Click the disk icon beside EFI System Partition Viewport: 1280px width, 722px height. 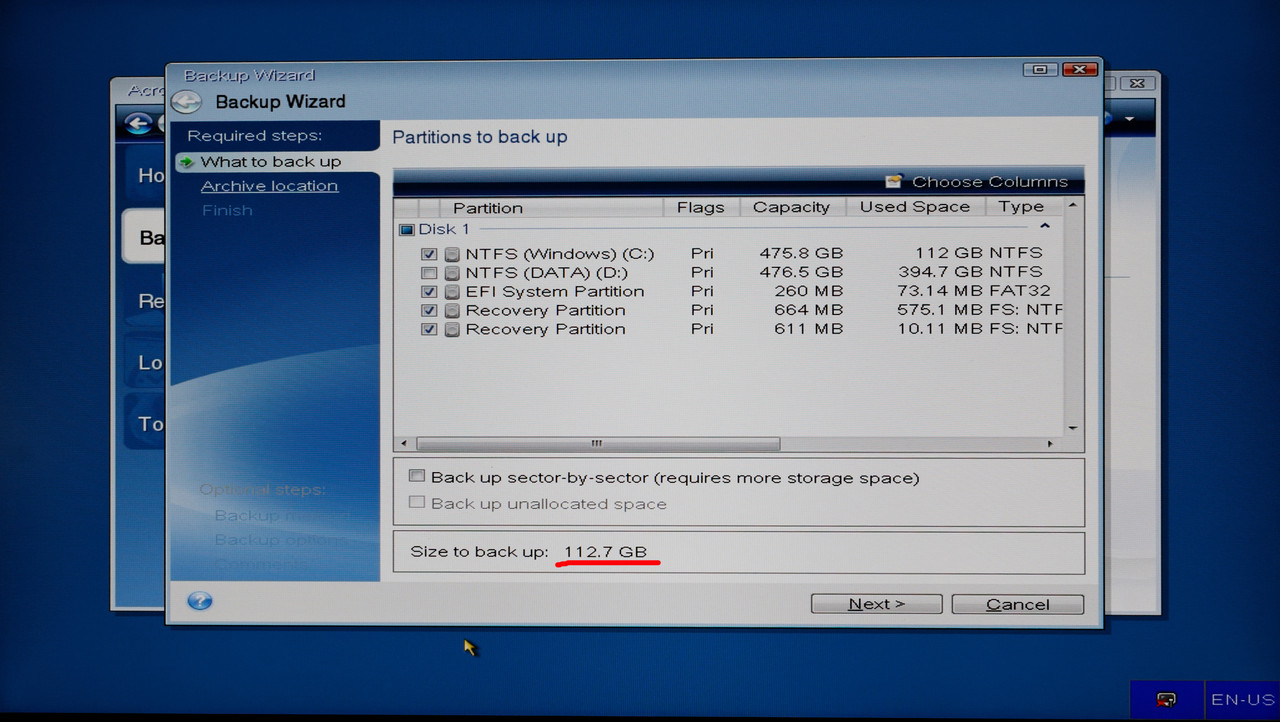tap(452, 292)
